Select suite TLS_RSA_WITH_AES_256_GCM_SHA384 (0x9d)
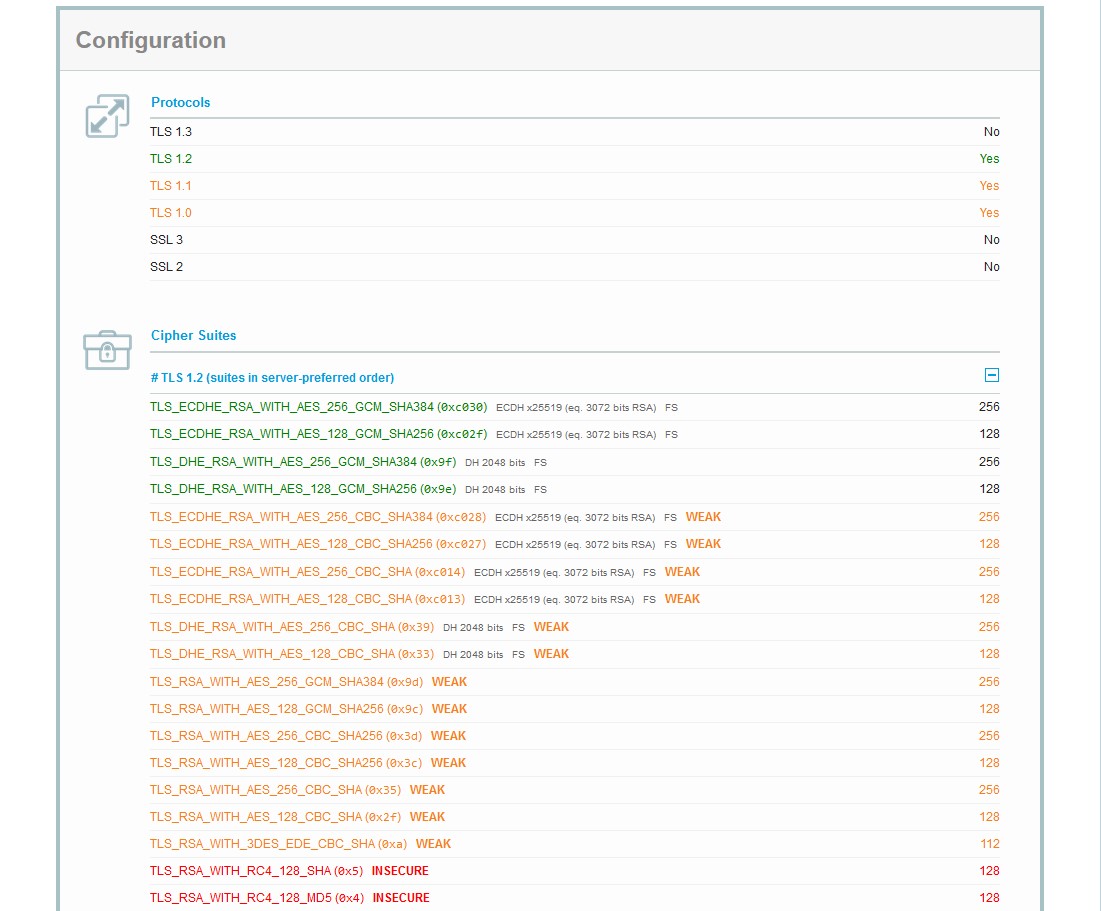The height and width of the screenshot is (911, 1101). point(286,682)
